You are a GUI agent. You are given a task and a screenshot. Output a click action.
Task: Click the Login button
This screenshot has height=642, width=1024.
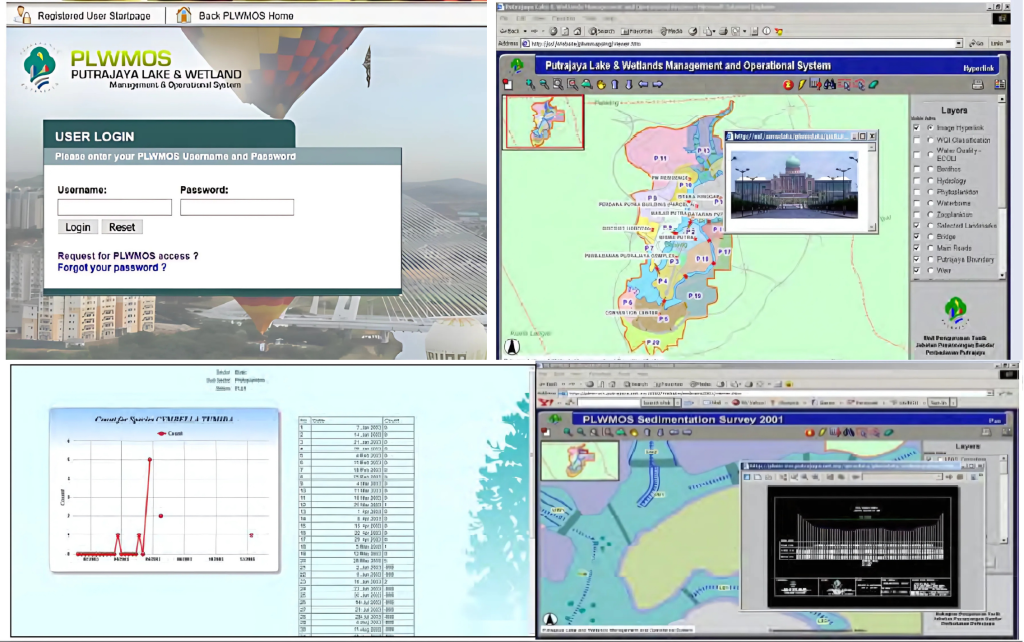[78, 227]
